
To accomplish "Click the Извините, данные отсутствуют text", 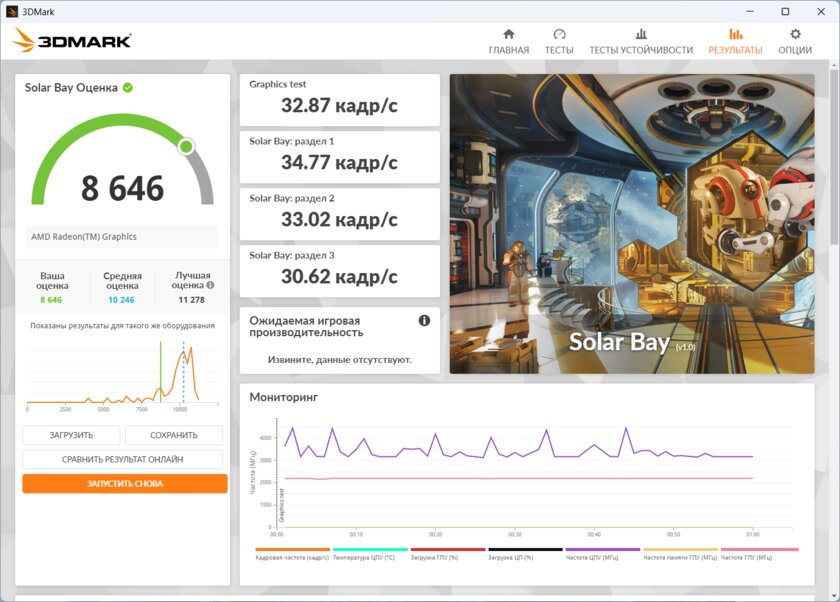I will pos(340,360).
